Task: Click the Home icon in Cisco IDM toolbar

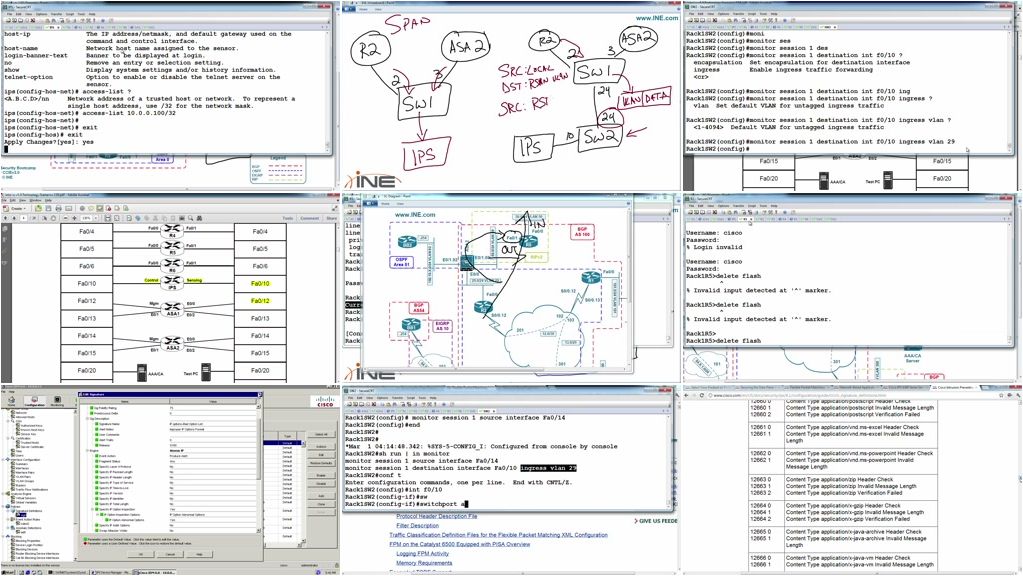Action: coord(12,400)
